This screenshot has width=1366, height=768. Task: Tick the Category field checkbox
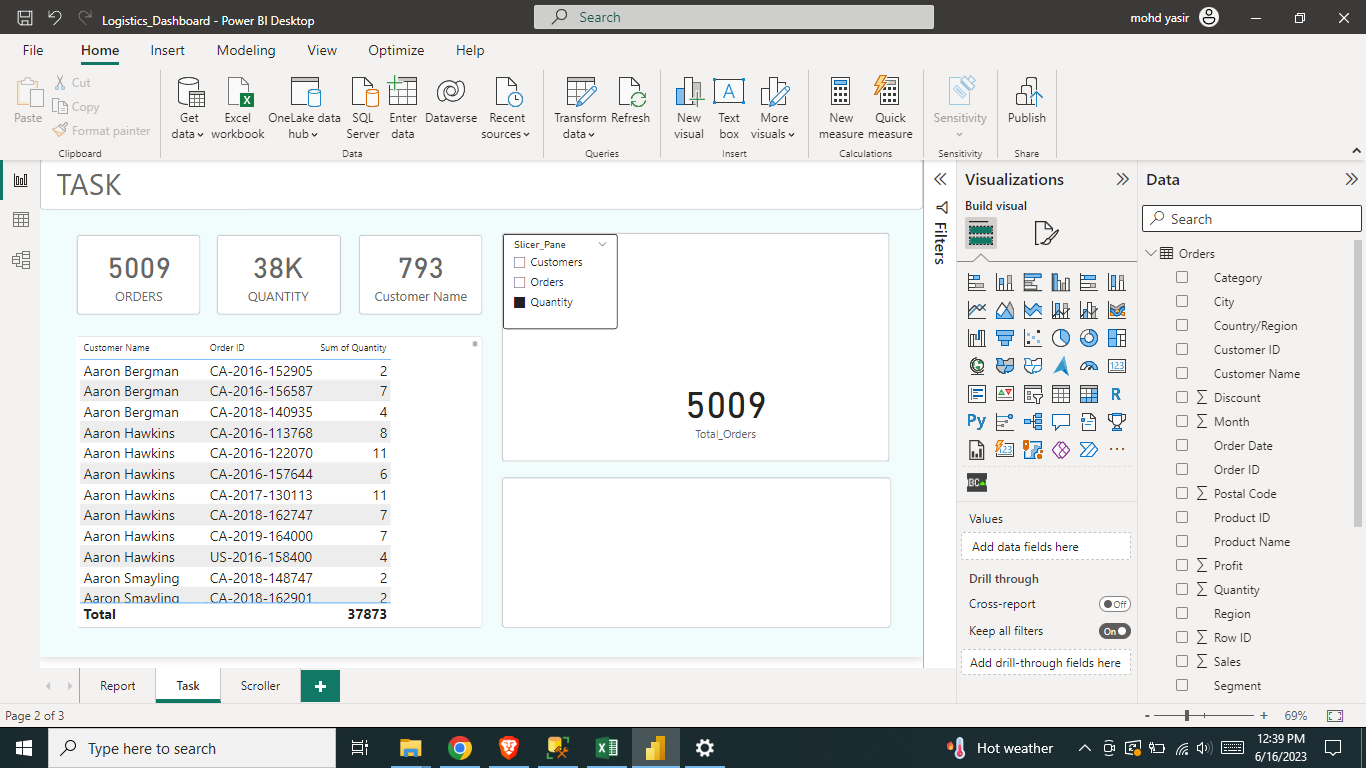point(1182,277)
